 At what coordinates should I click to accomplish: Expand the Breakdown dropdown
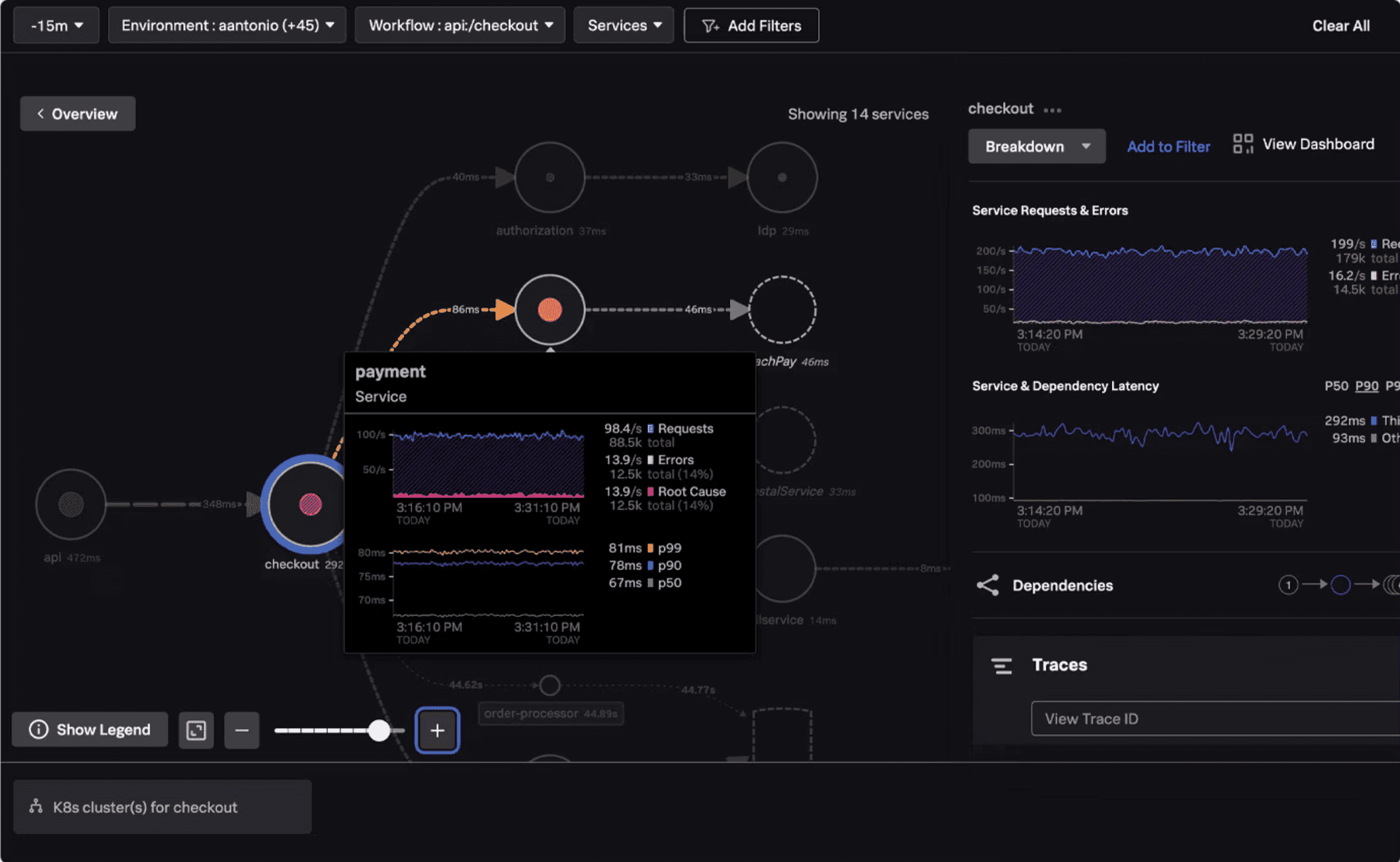pos(1036,146)
